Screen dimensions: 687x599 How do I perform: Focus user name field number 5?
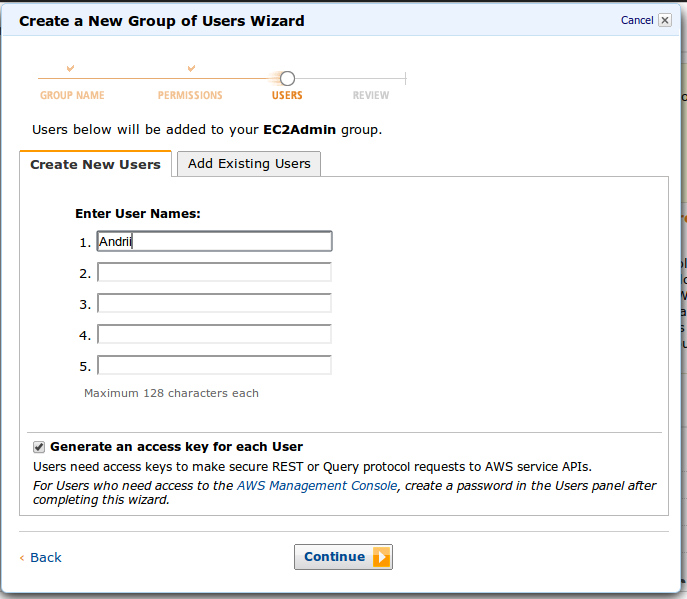214,365
